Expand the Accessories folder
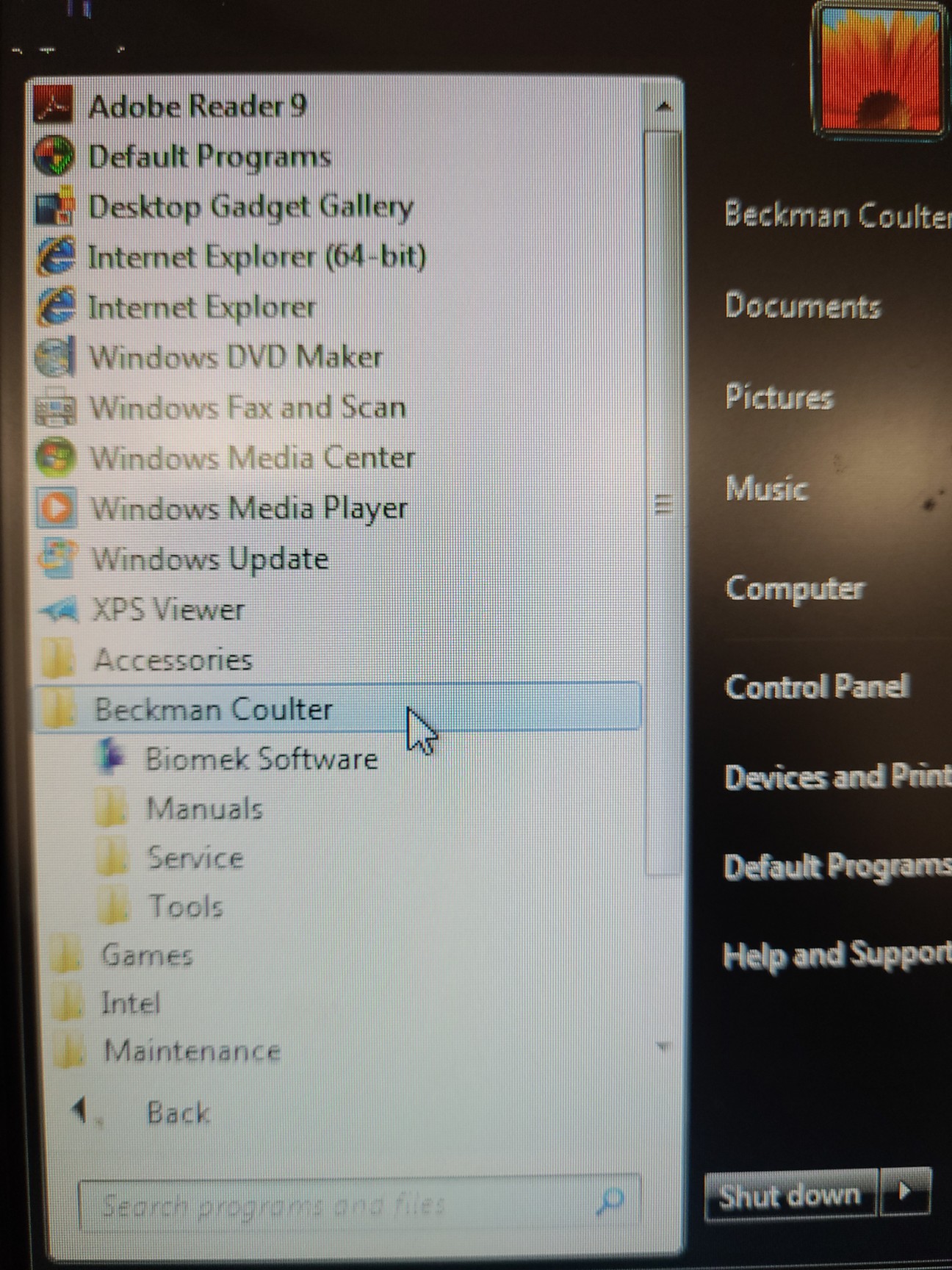 (x=173, y=659)
